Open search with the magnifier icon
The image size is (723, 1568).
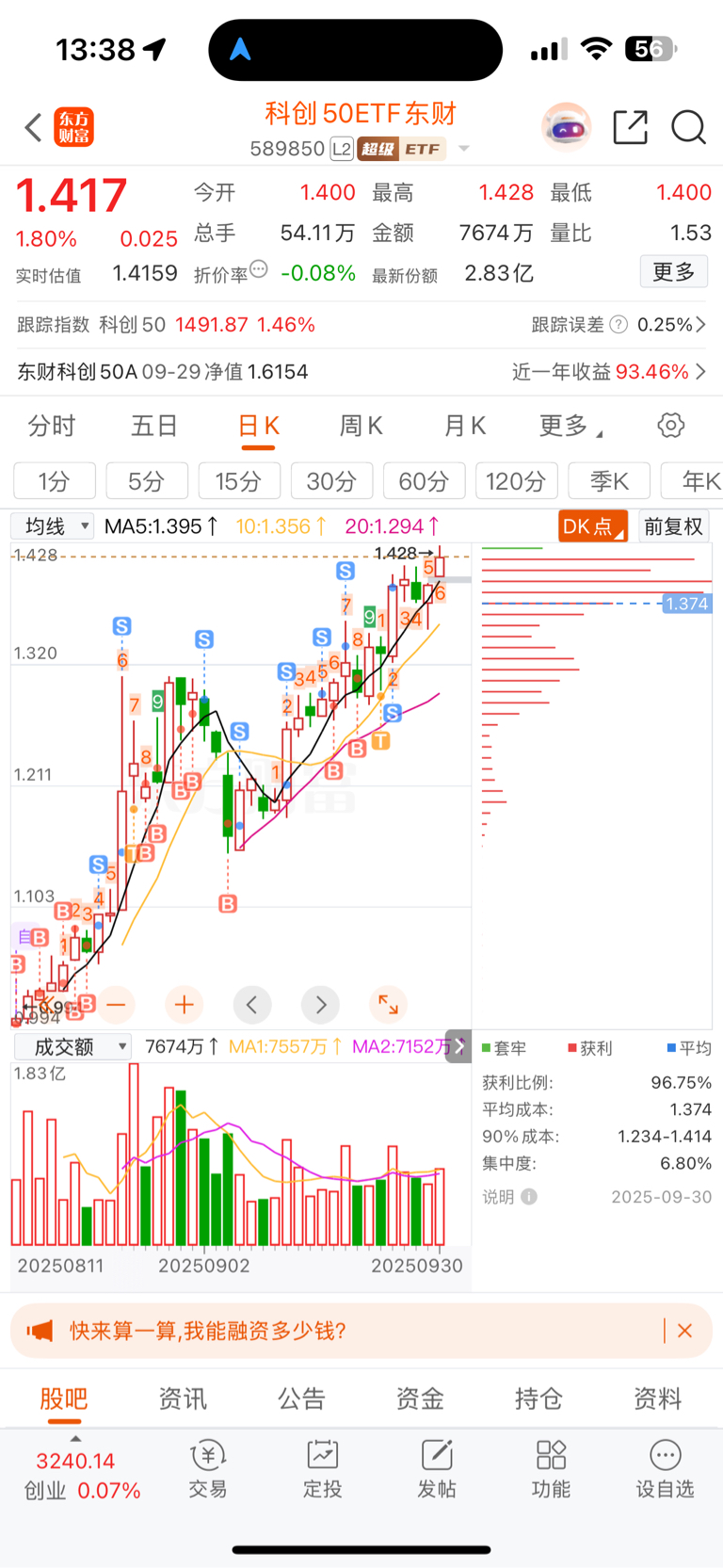689,127
